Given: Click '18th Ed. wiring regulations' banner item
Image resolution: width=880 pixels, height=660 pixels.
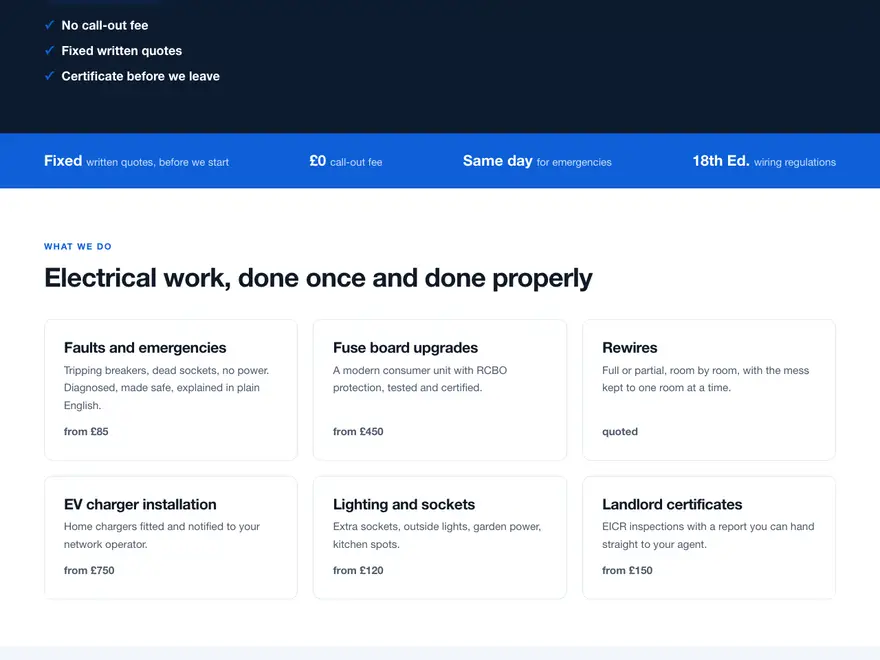Looking at the screenshot, I should (764, 161).
